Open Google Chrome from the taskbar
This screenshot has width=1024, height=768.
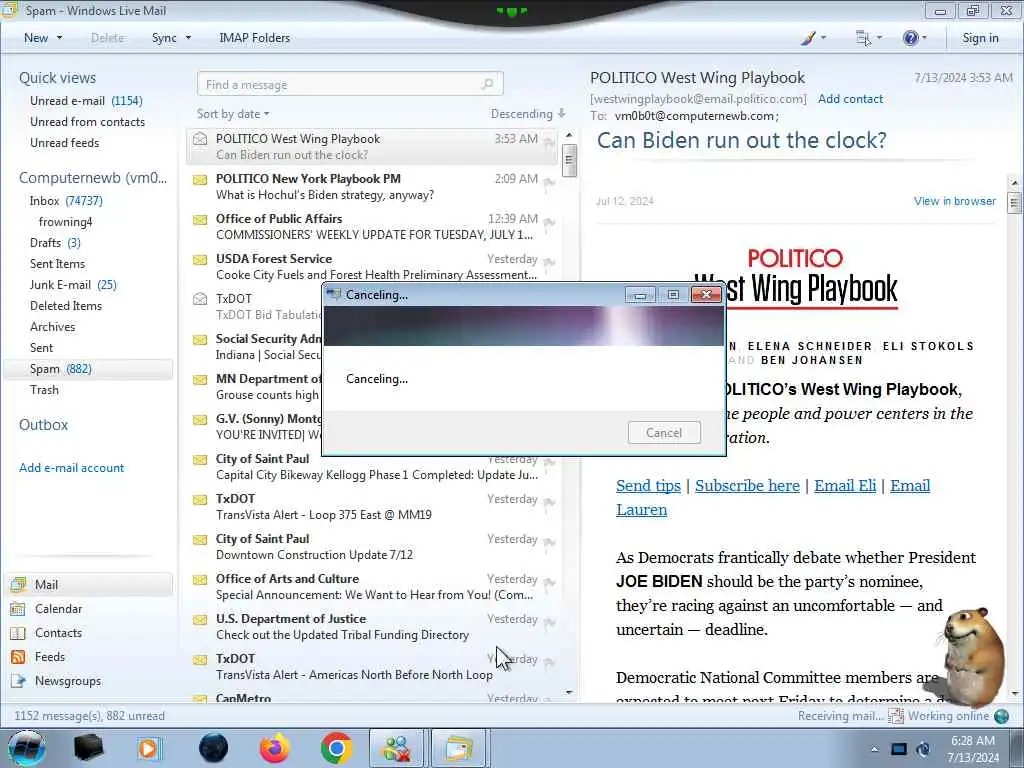click(x=336, y=748)
